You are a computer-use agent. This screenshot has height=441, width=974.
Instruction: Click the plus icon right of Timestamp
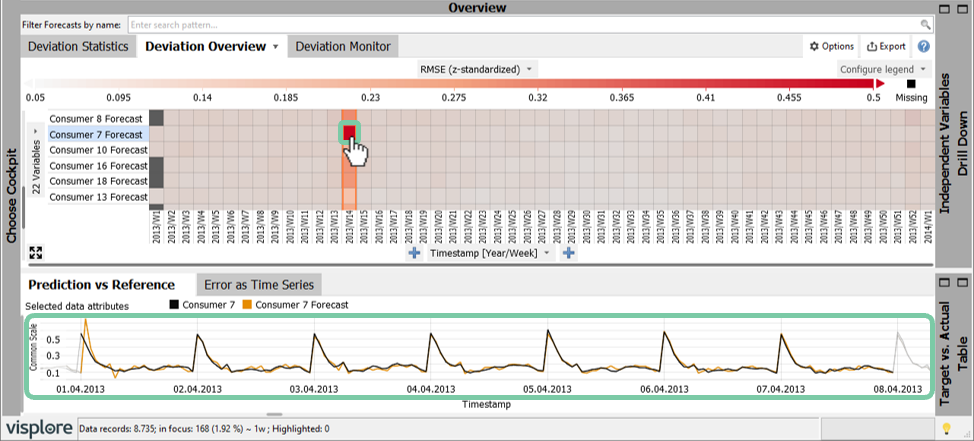[568, 253]
